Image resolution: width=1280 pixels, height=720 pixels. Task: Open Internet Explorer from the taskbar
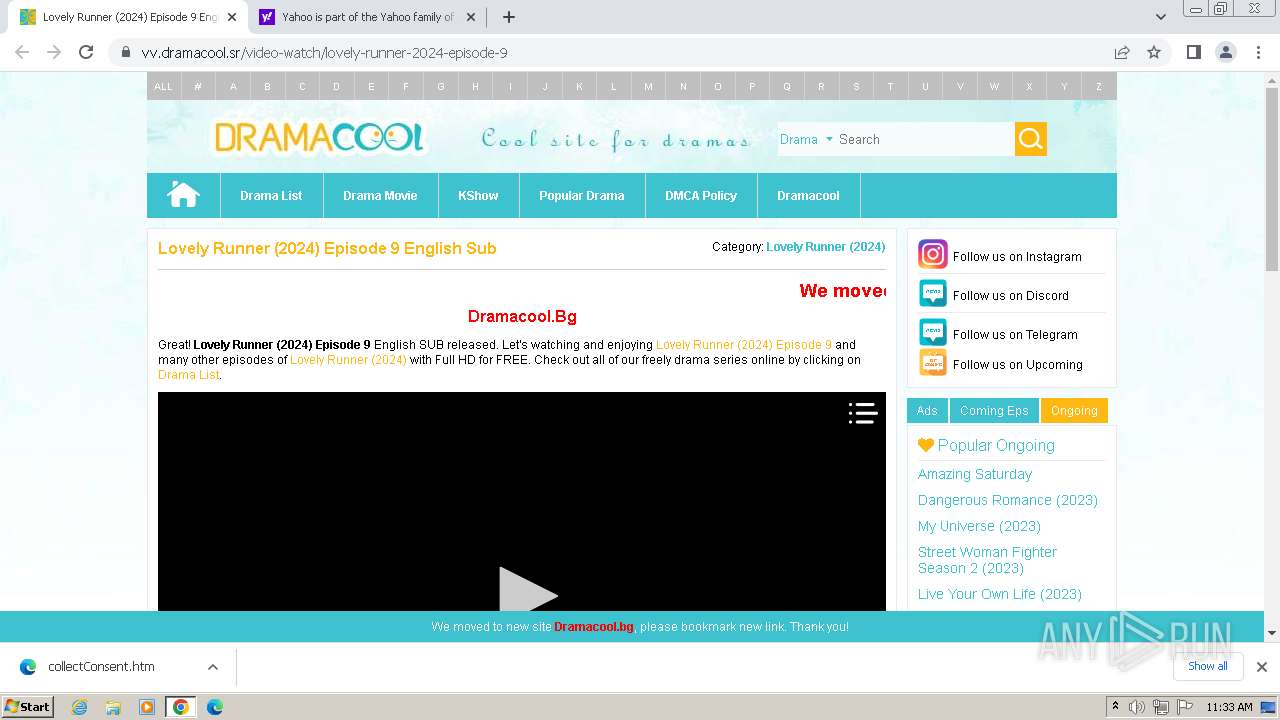point(79,707)
